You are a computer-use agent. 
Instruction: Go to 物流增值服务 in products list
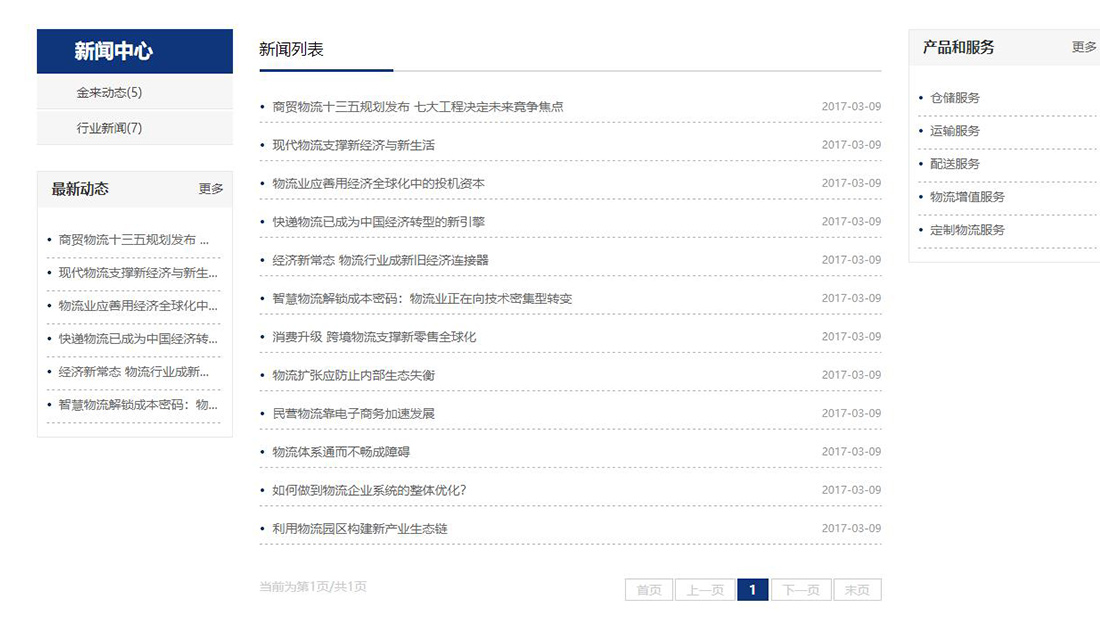point(967,197)
